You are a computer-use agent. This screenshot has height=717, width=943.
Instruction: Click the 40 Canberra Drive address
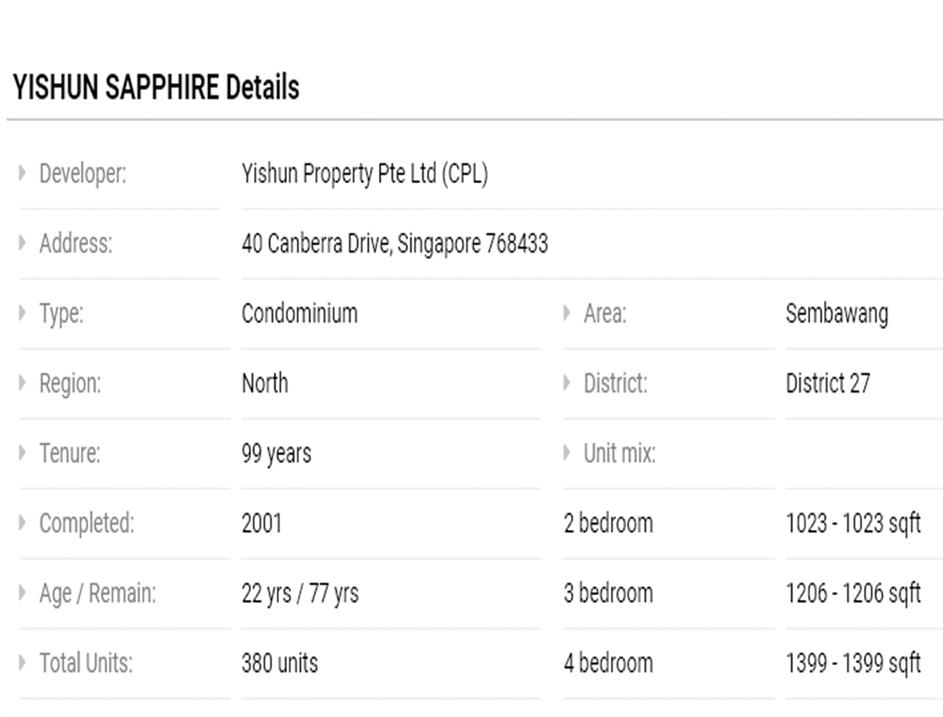[394, 244]
